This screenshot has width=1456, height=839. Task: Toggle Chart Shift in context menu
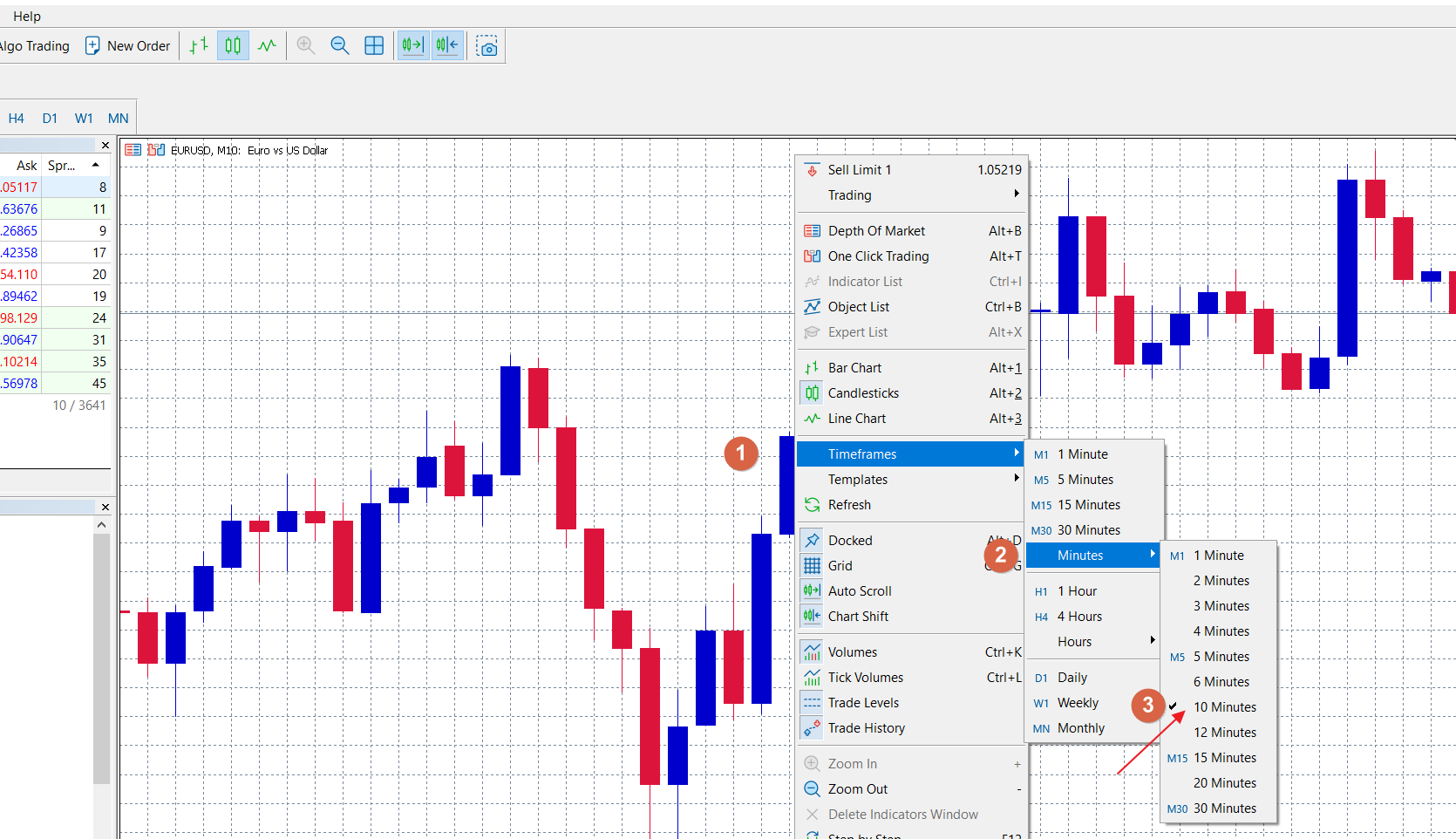[912, 617]
